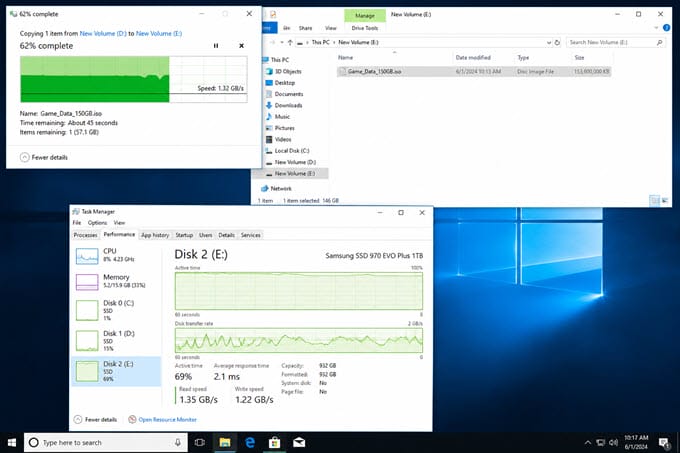Expand the File Explorer ribbon chevron
This screenshot has height=453, width=680.
(656, 28)
